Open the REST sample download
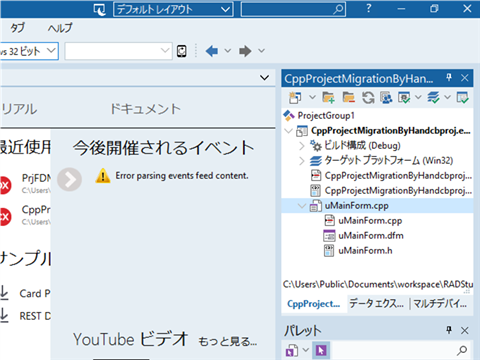 35,316
